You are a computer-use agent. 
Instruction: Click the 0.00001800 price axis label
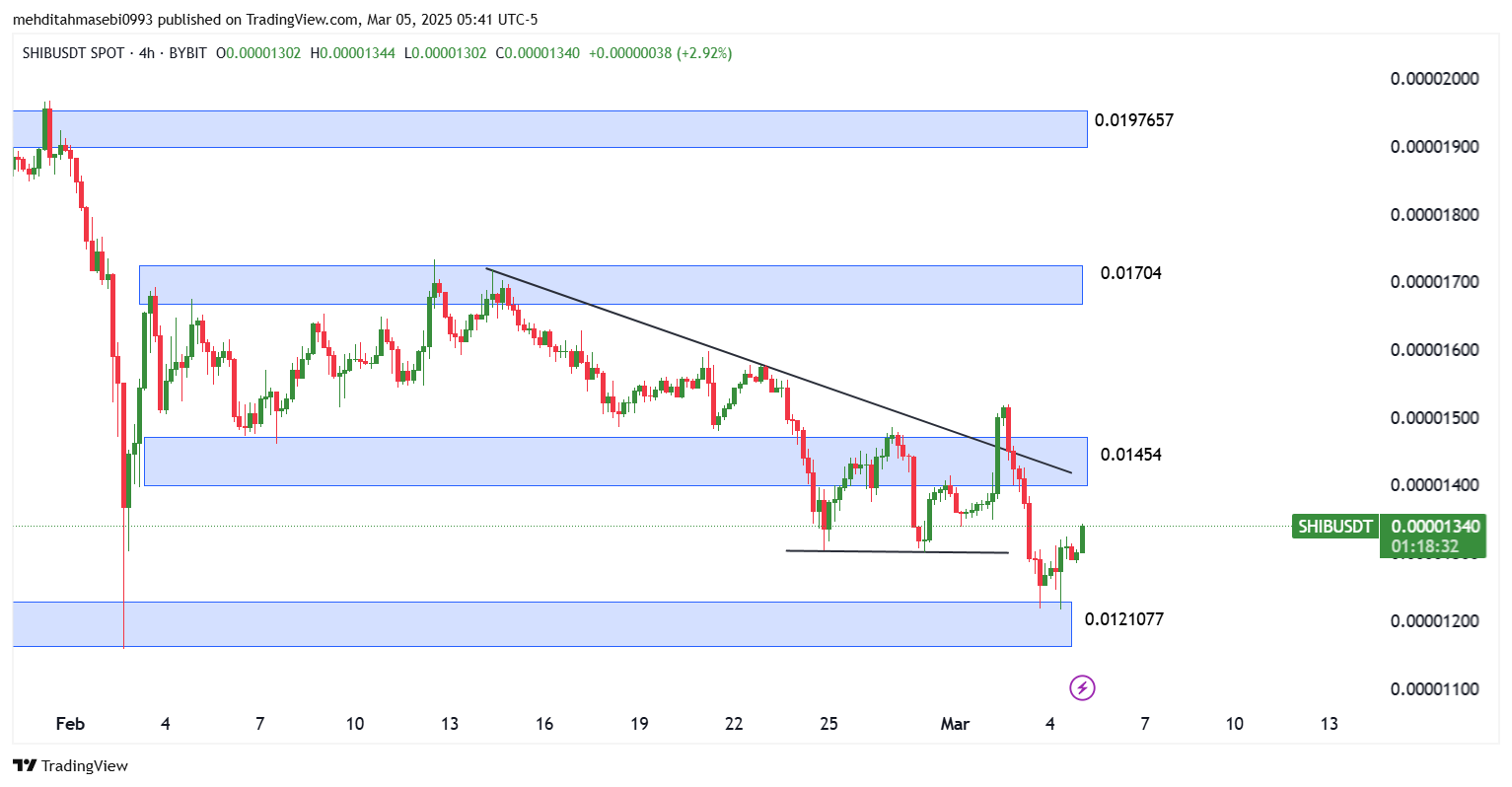pyautogui.click(x=1434, y=215)
